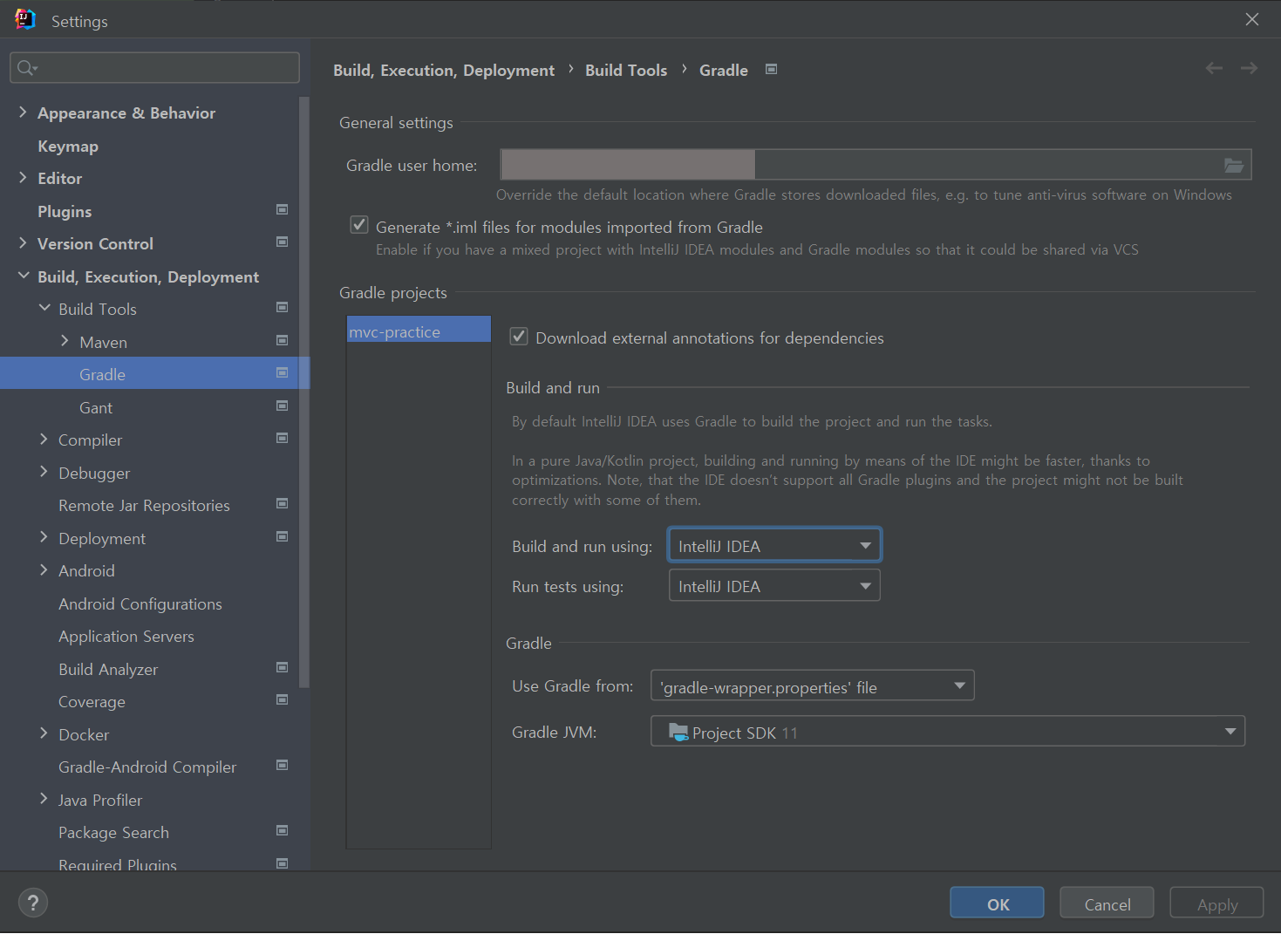Click the help question mark icon

32,902
